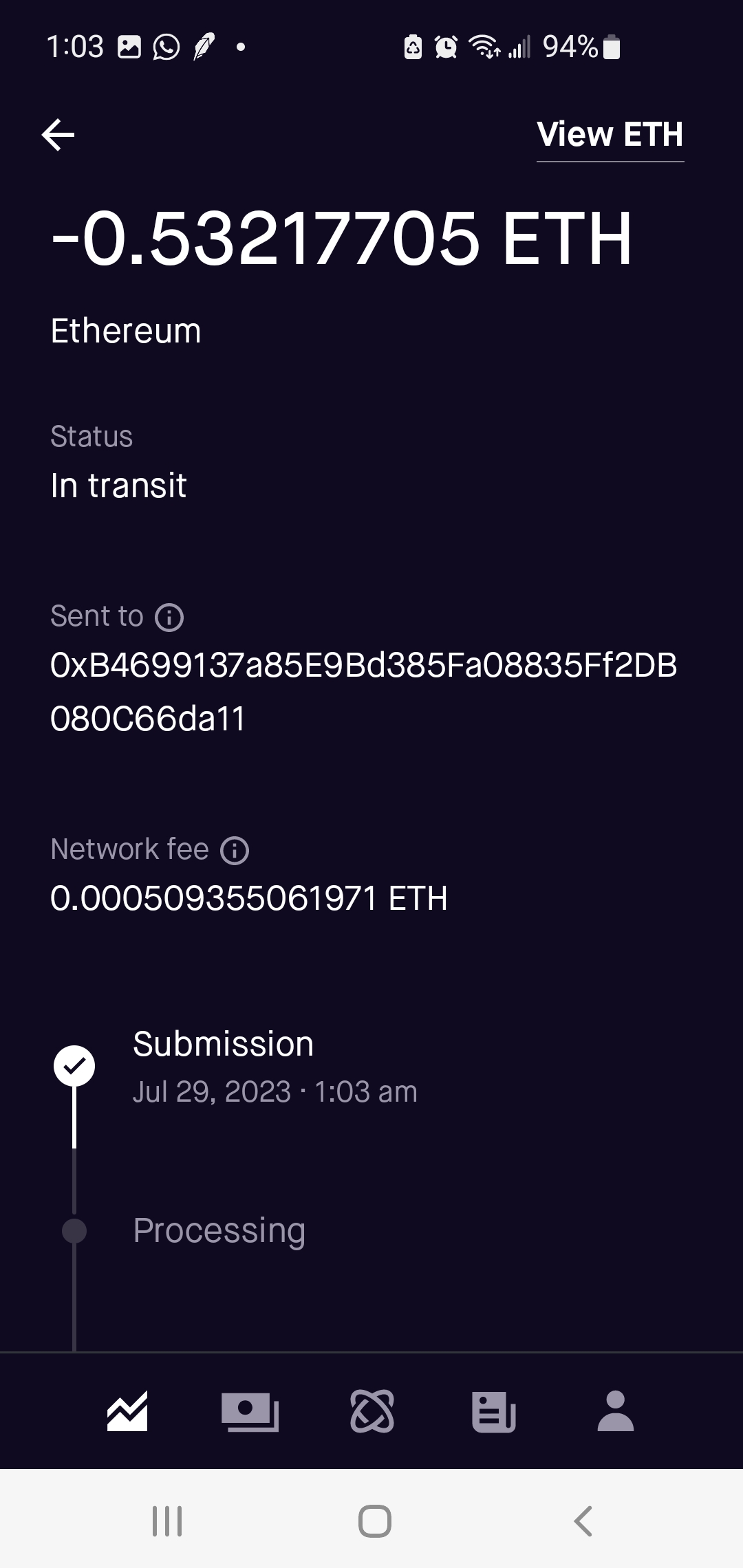Tap the Processing step label
The height and width of the screenshot is (1568, 743).
click(x=219, y=1231)
